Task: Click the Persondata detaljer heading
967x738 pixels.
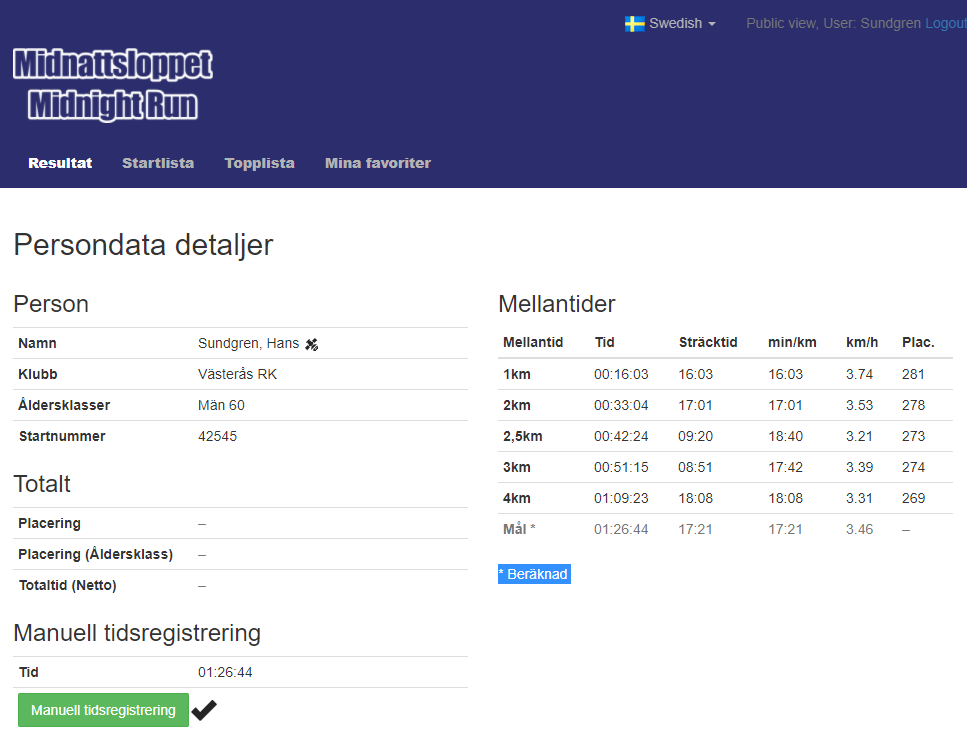Action: point(143,245)
